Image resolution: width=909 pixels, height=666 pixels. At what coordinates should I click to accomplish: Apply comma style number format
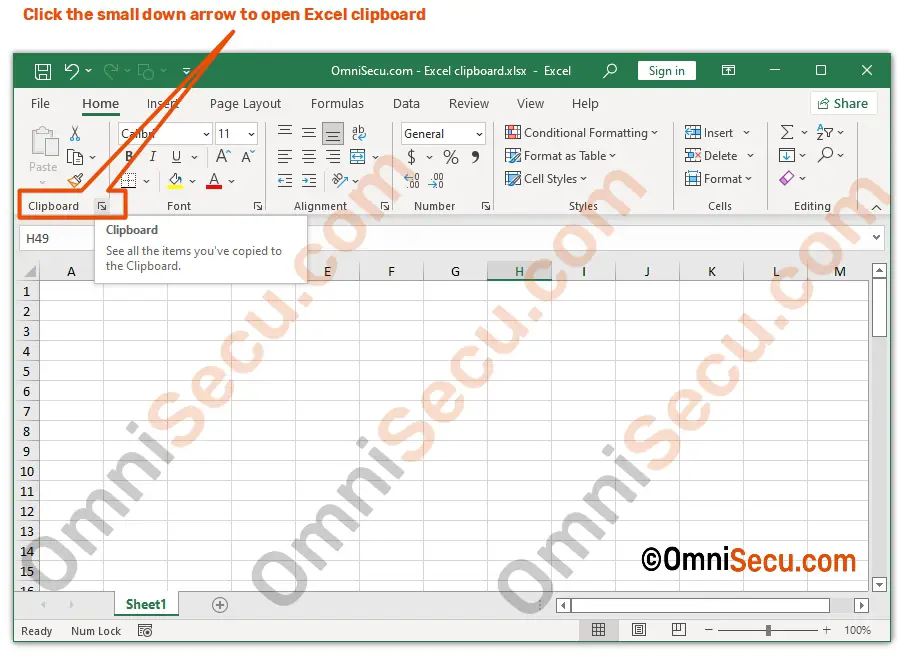pyautogui.click(x=475, y=157)
